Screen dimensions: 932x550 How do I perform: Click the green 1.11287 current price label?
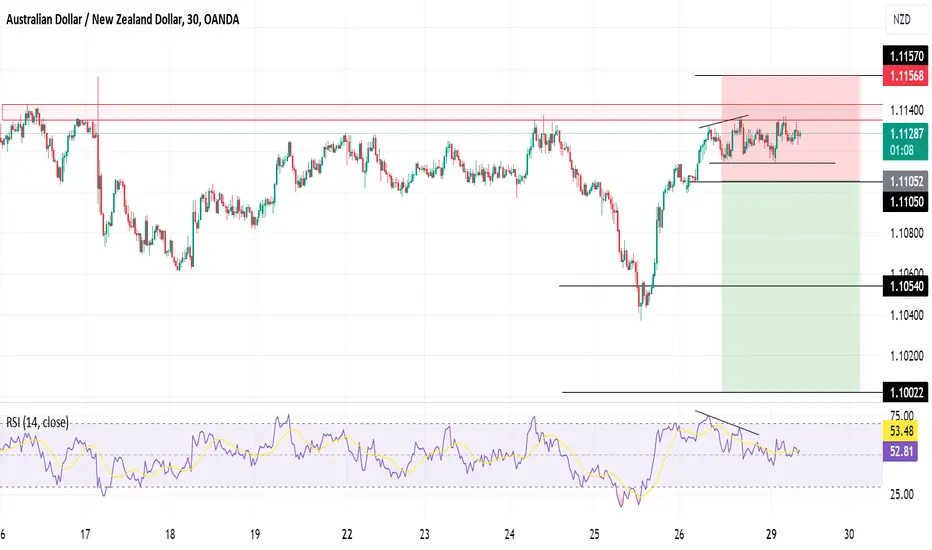pyautogui.click(x=906, y=134)
